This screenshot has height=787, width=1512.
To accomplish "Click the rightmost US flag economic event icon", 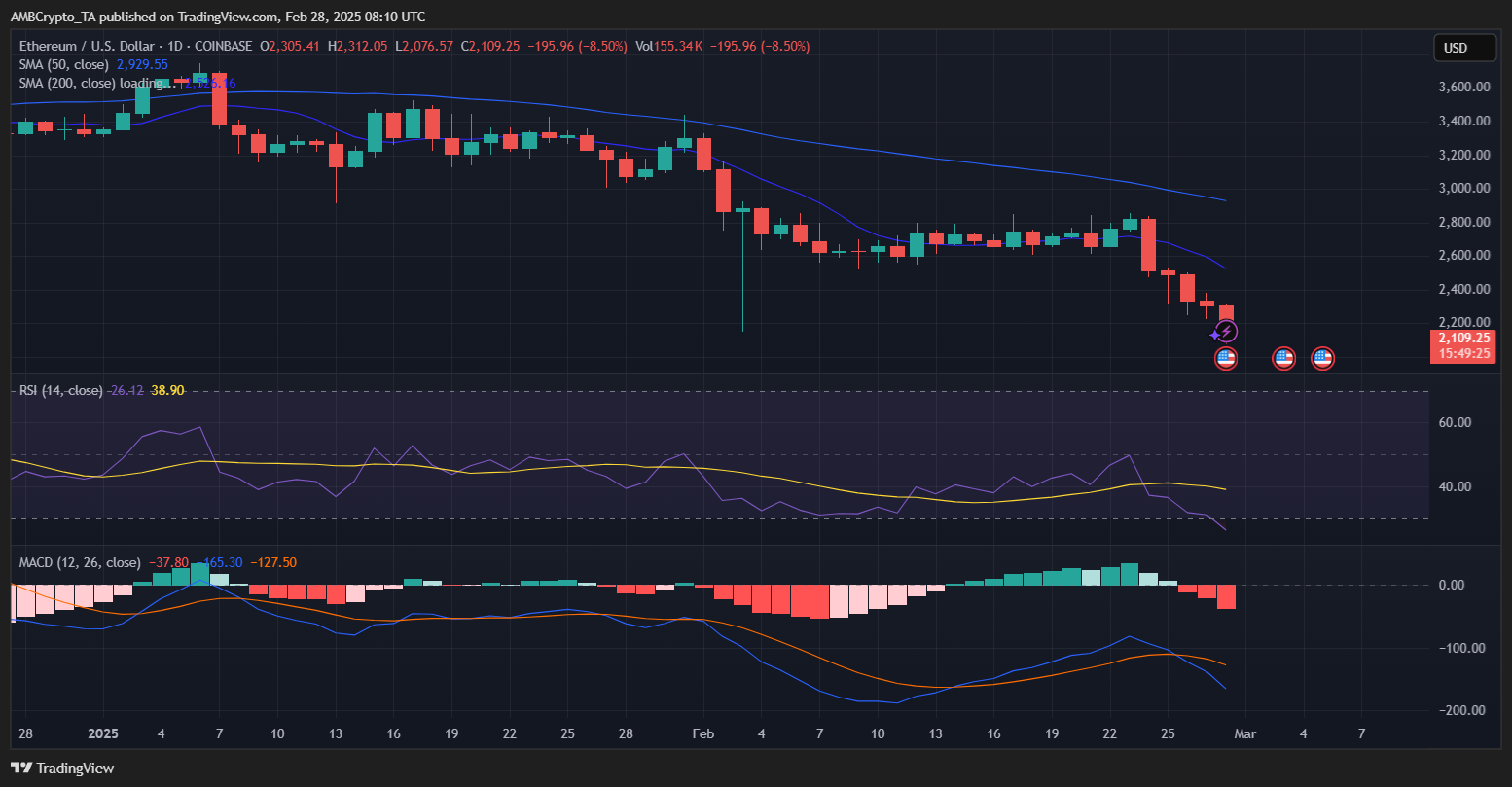I will point(1321,359).
